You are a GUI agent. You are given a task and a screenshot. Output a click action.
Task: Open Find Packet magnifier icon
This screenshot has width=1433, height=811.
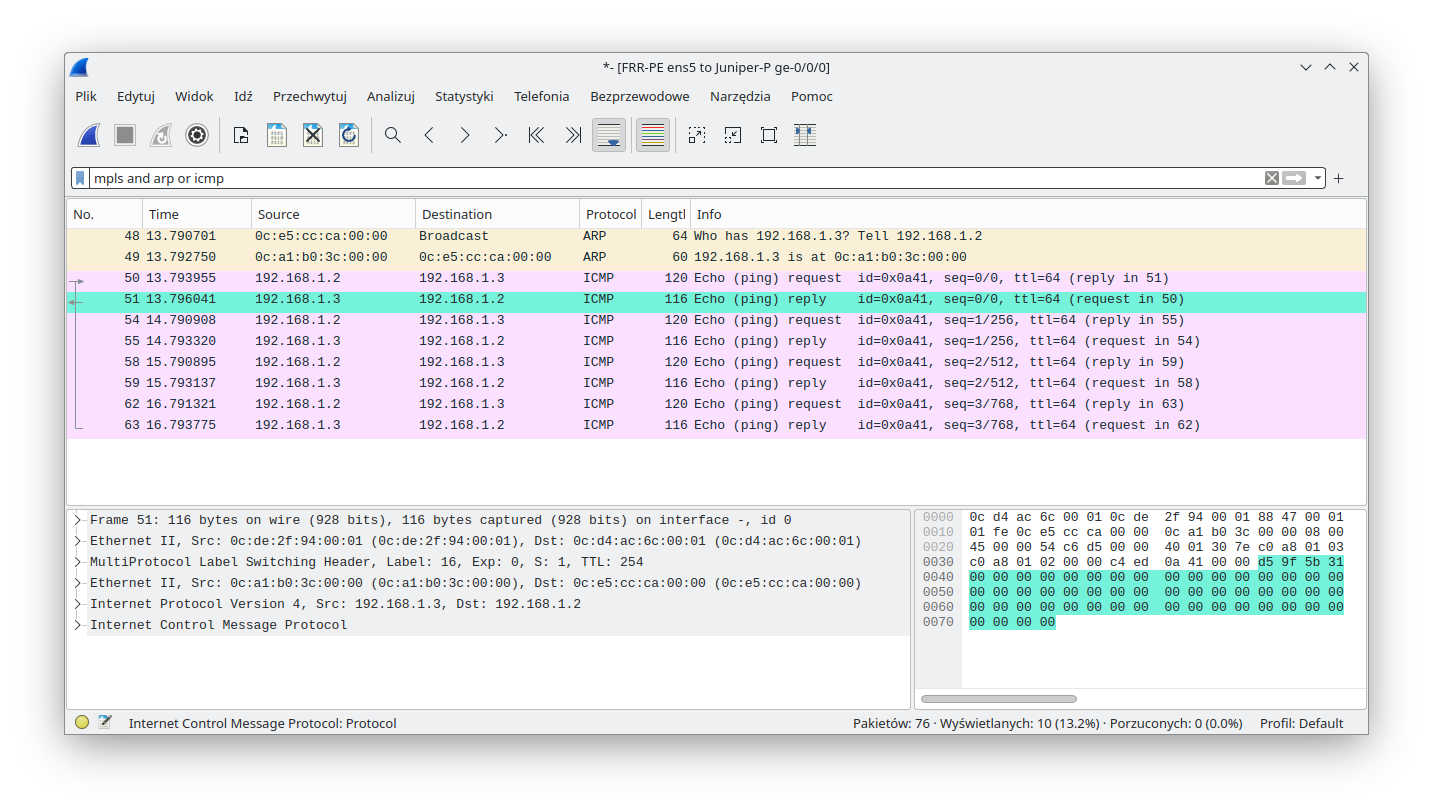393,135
